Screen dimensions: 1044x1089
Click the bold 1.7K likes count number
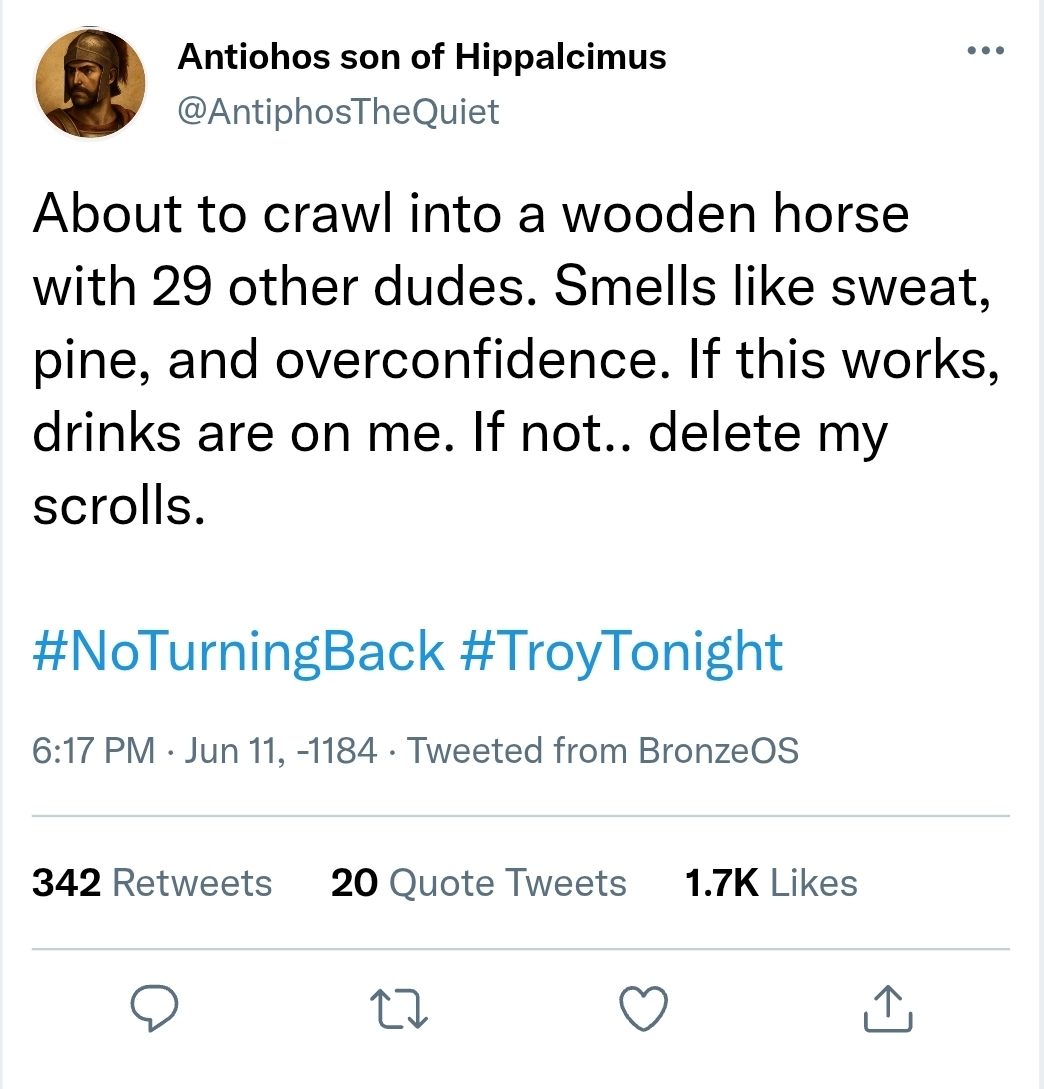pyautogui.click(x=722, y=883)
